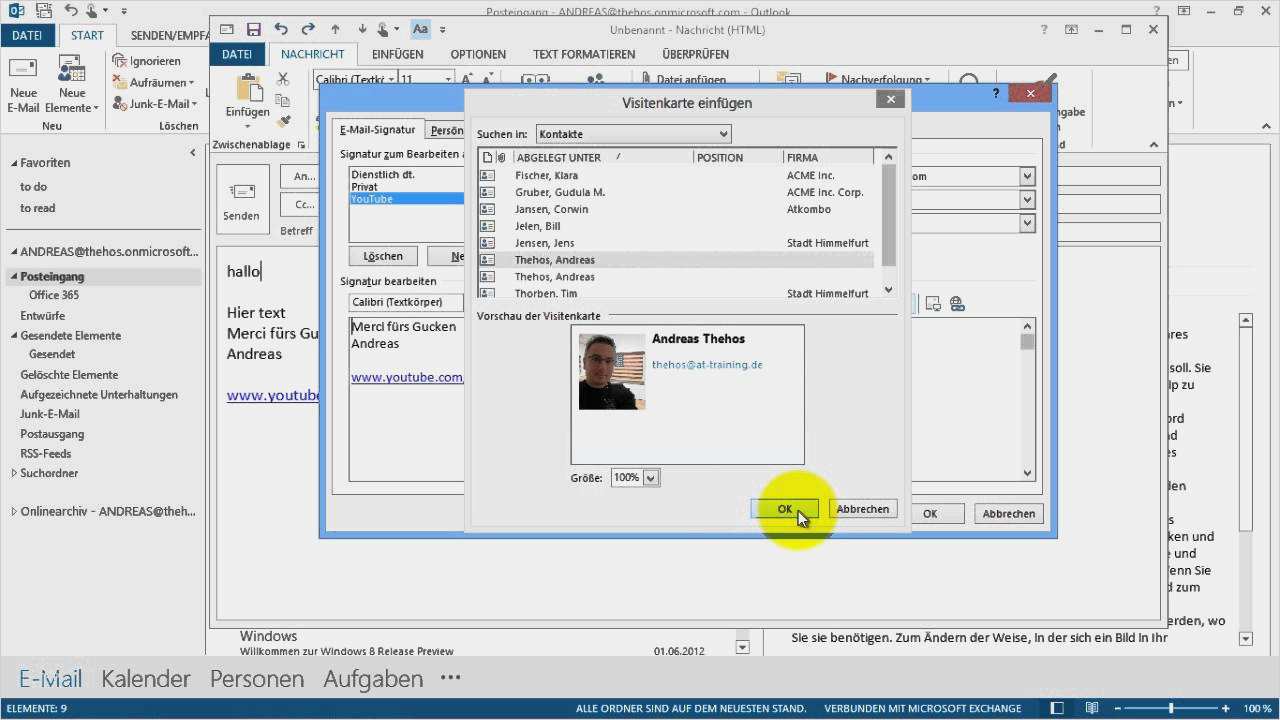Open the Suchen in Kontakte dropdown

pyautogui.click(x=633, y=134)
